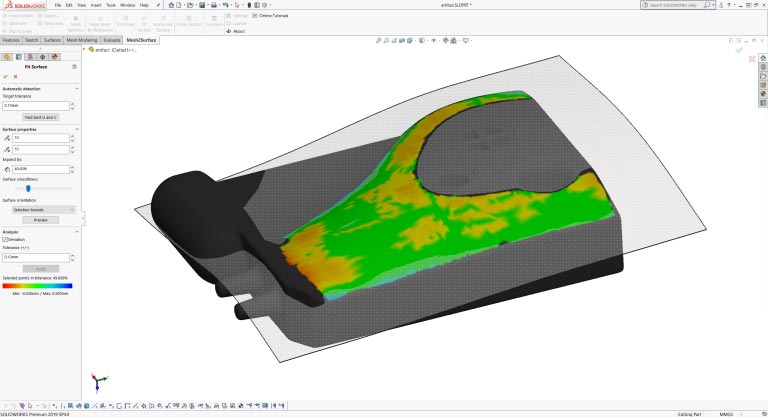
Task: Click the Preview button
Action: click(40, 219)
